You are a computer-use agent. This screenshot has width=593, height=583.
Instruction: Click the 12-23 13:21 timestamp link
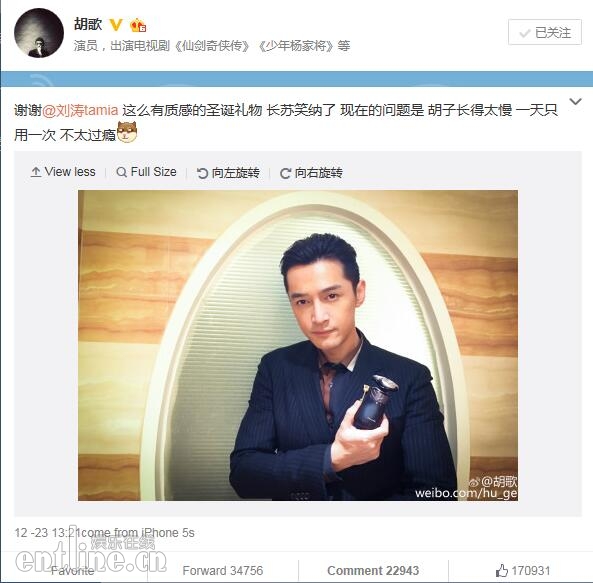48,533
